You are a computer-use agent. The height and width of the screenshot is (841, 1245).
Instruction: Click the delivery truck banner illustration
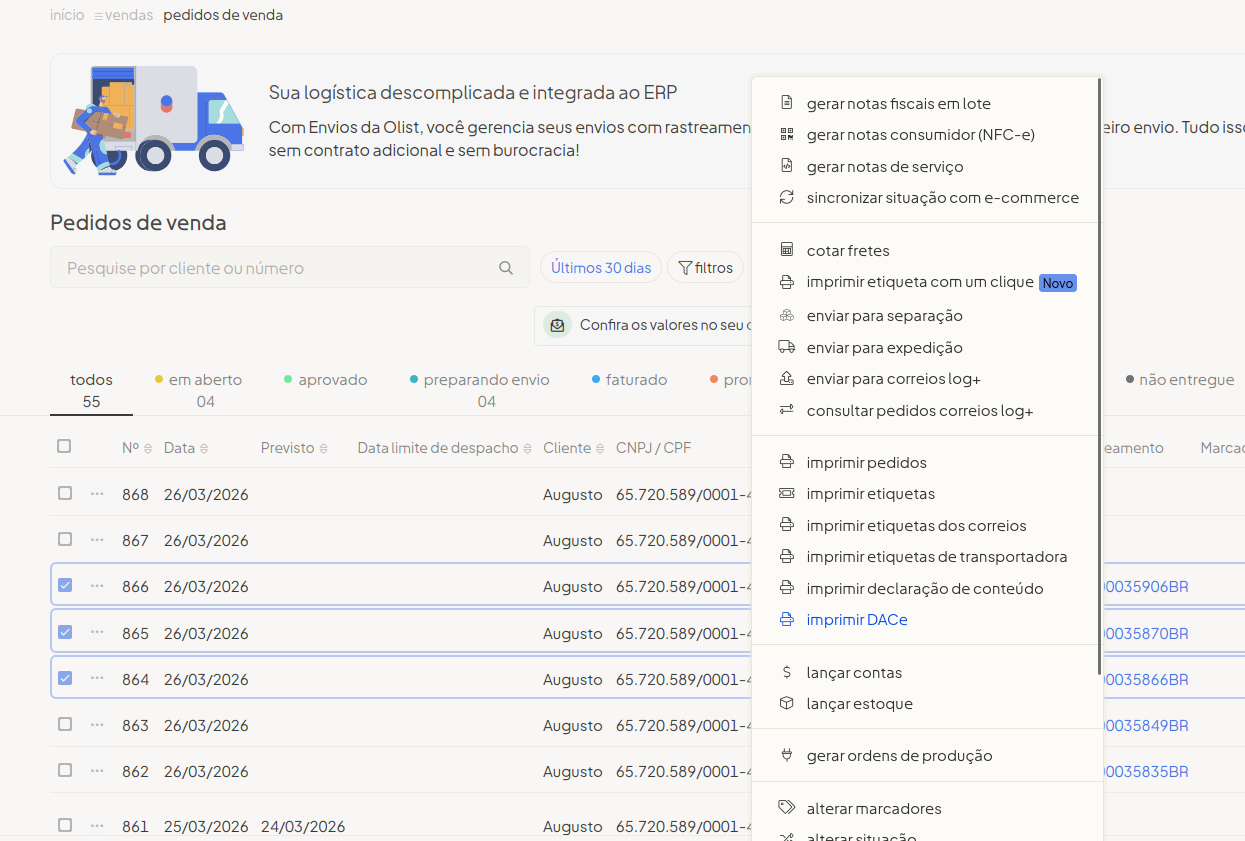click(x=154, y=121)
